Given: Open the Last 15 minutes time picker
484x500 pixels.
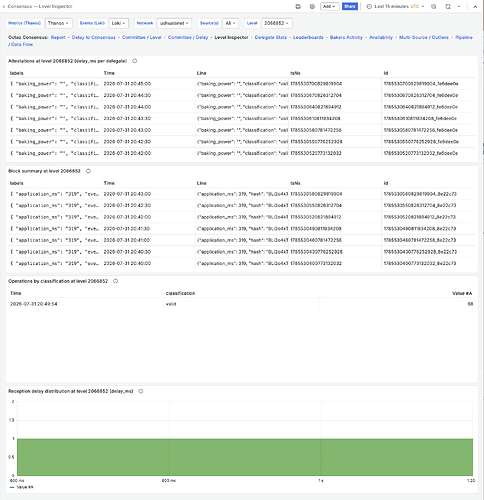Looking at the screenshot, I should pyautogui.click(x=395, y=6).
